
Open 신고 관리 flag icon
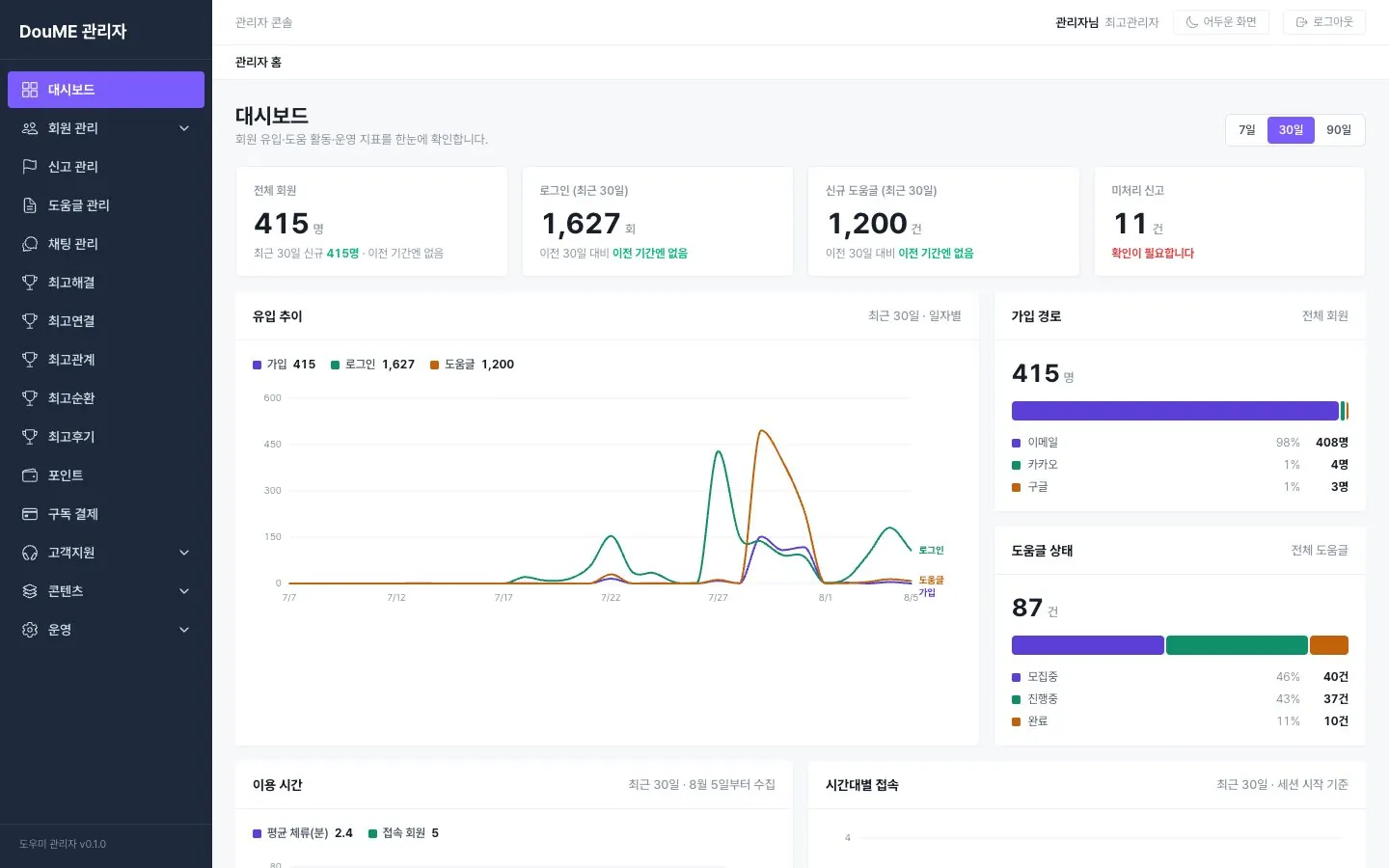point(30,167)
